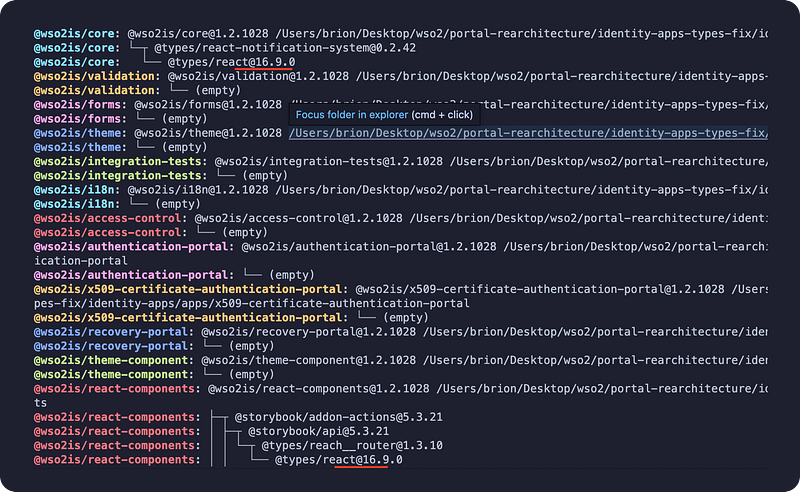Click the file path on the @wso2is/validation row
Viewport: 800px width, 492px height.
562,77
